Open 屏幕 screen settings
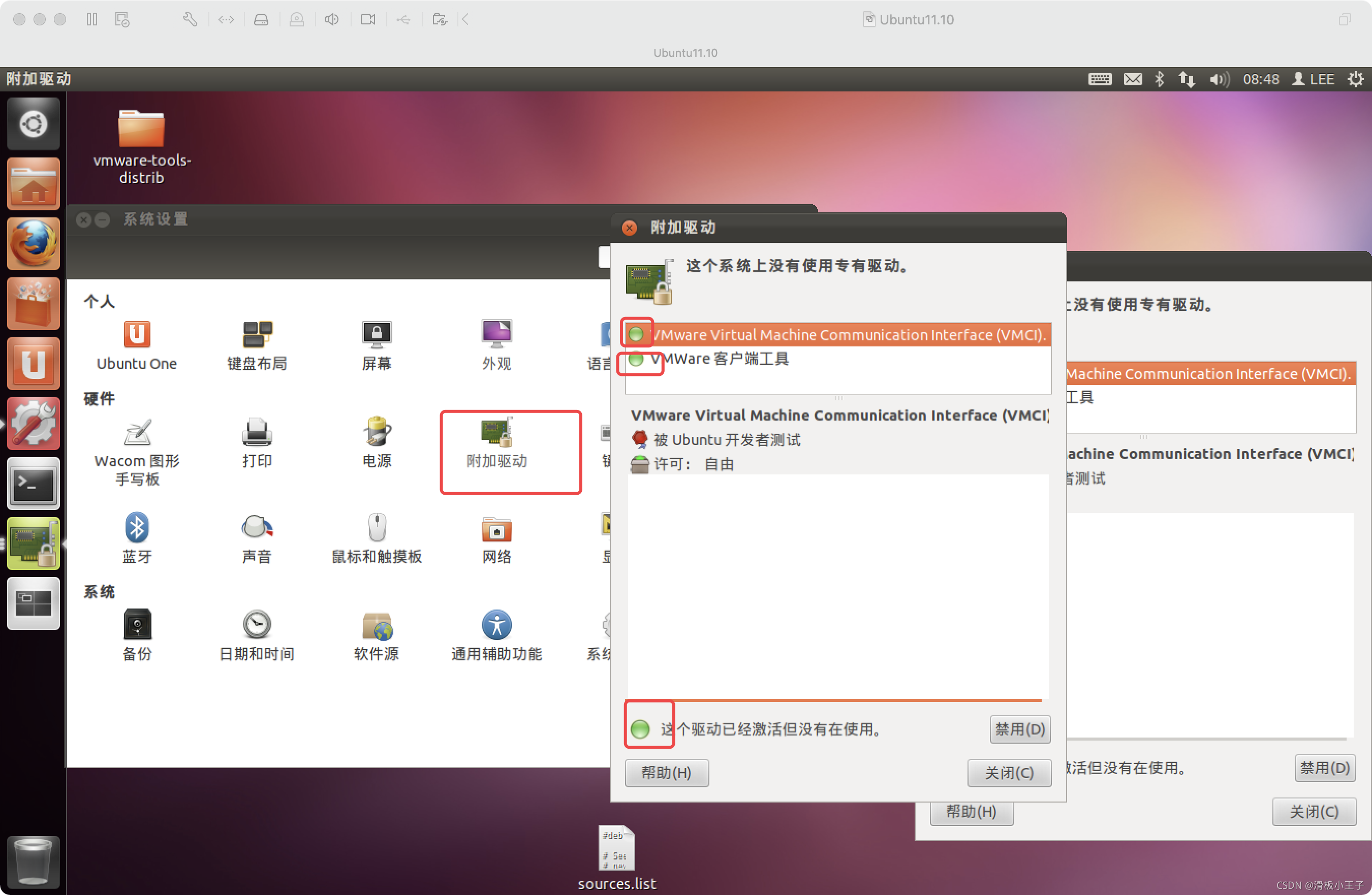1372x895 pixels. click(x=377, y=345)
